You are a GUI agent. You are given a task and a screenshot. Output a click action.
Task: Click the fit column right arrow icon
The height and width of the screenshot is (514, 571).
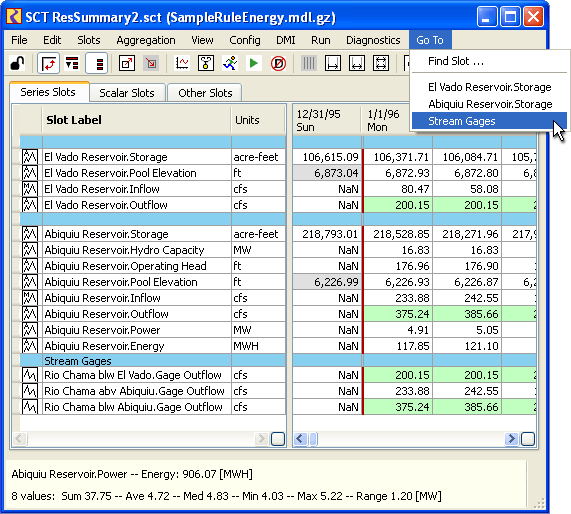tap(332, 64)
